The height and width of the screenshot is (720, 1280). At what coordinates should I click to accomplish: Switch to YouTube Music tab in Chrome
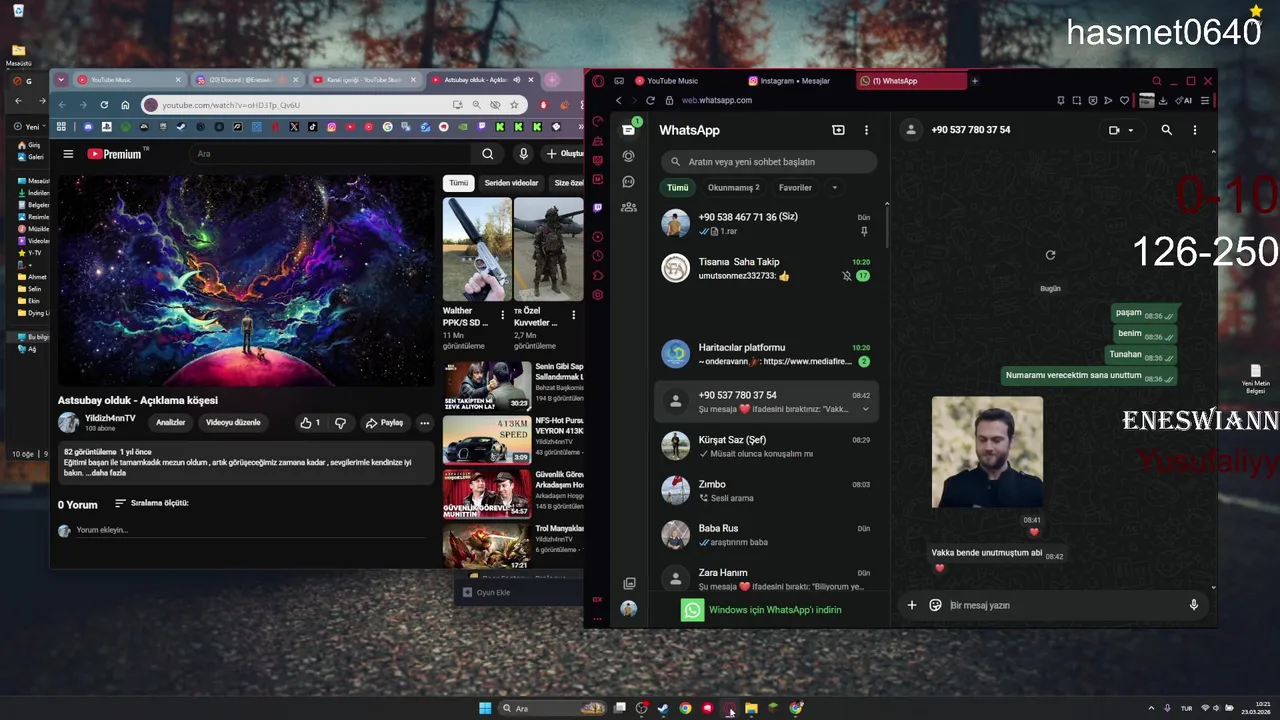point(130,80)
